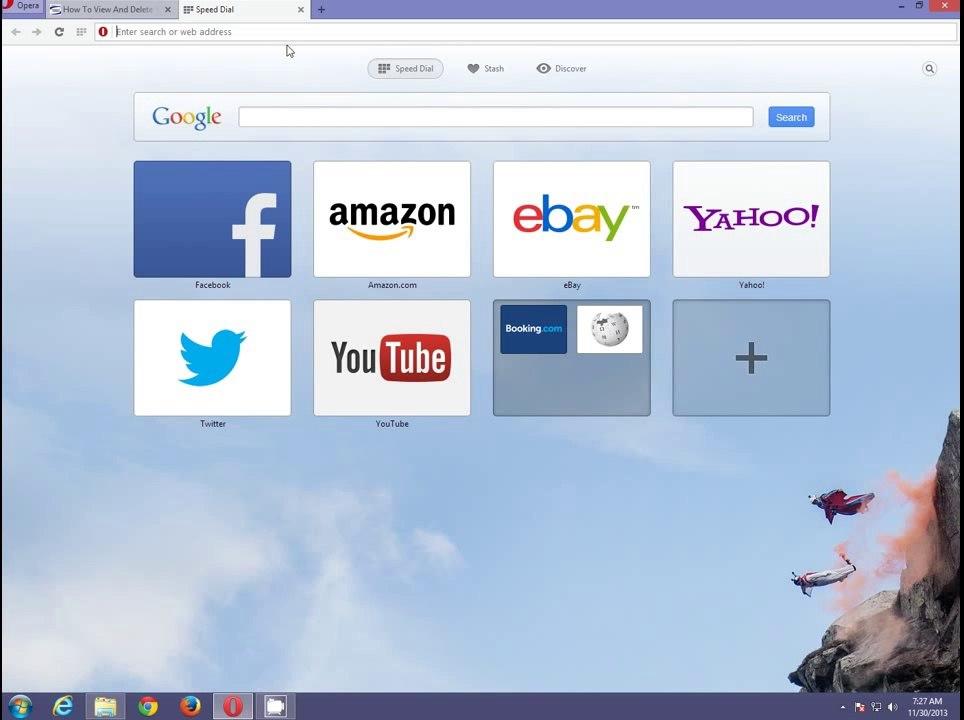Open the YouTube speed dial tile

(x=392, y=358)
